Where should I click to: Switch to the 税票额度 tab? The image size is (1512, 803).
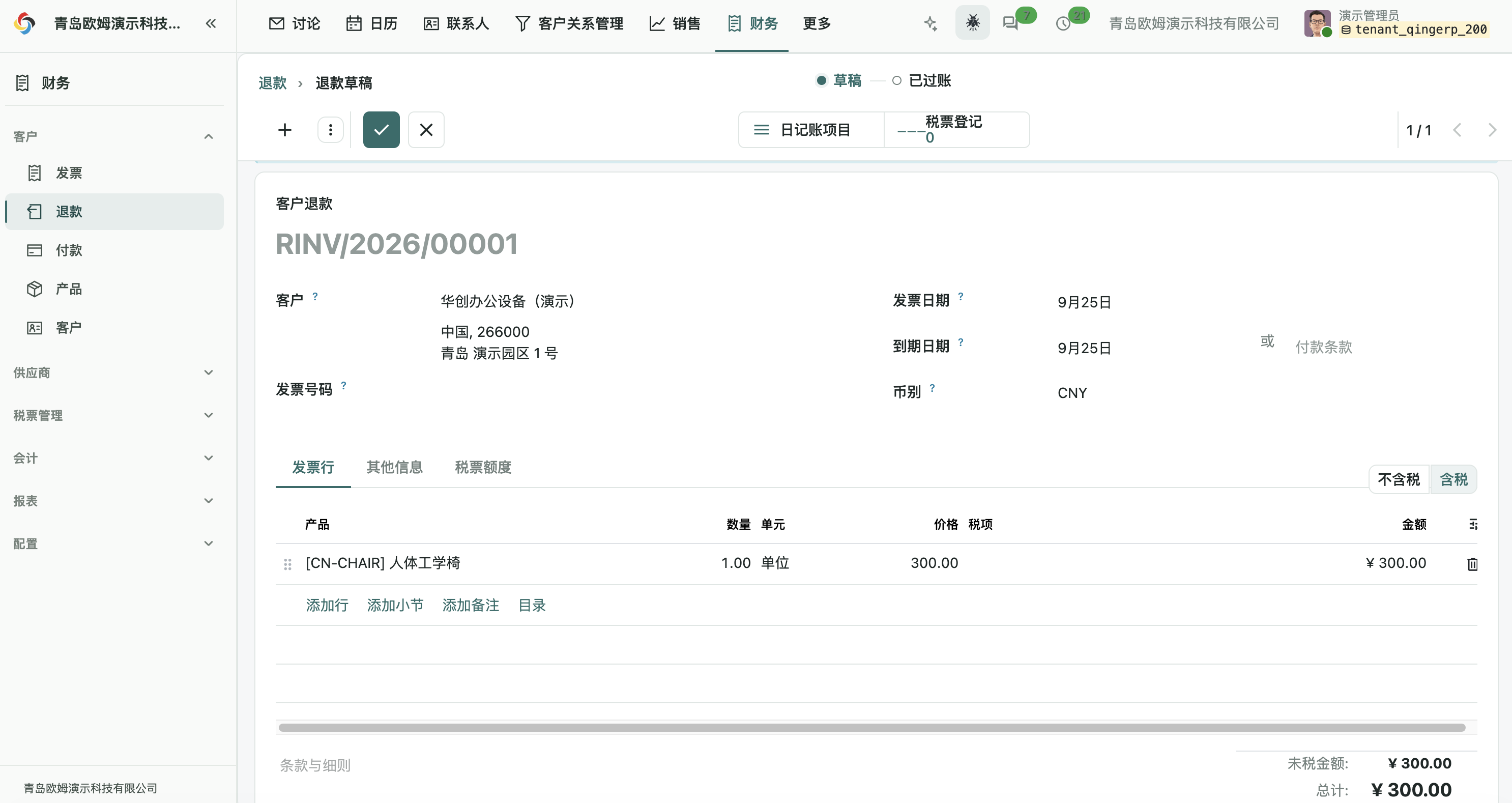point(483,467)
